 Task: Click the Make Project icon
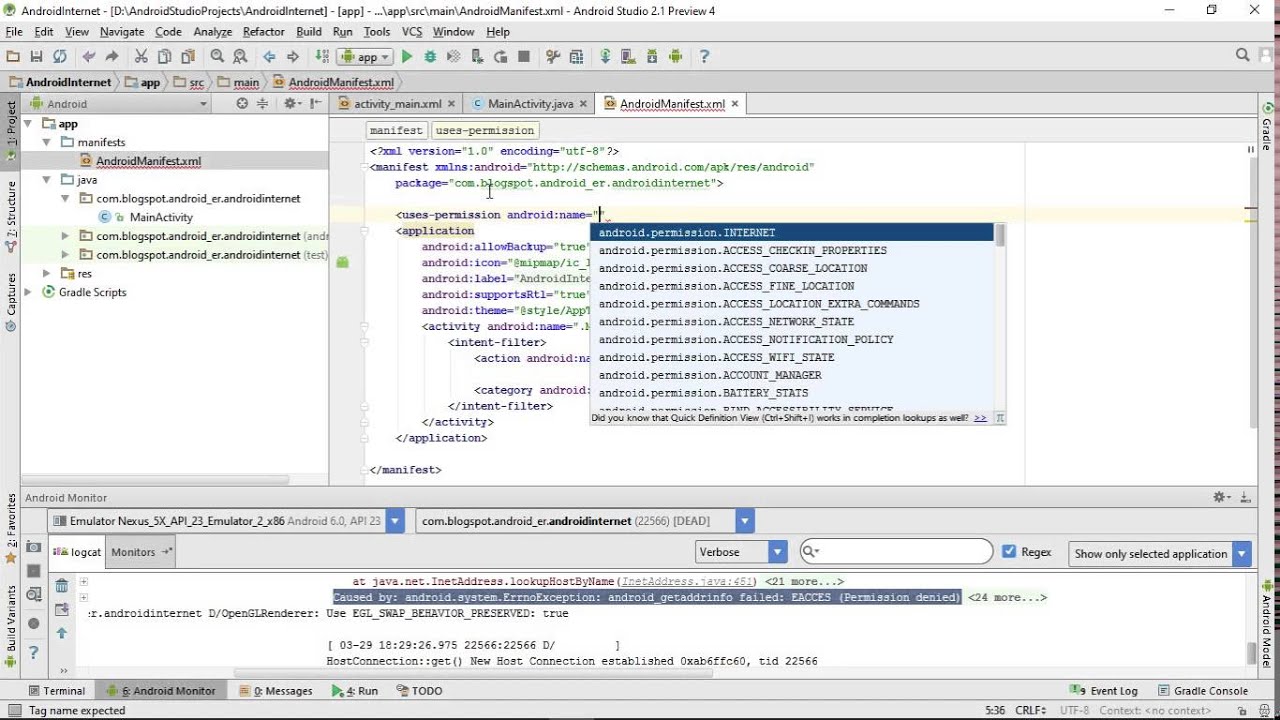[321, 57]
